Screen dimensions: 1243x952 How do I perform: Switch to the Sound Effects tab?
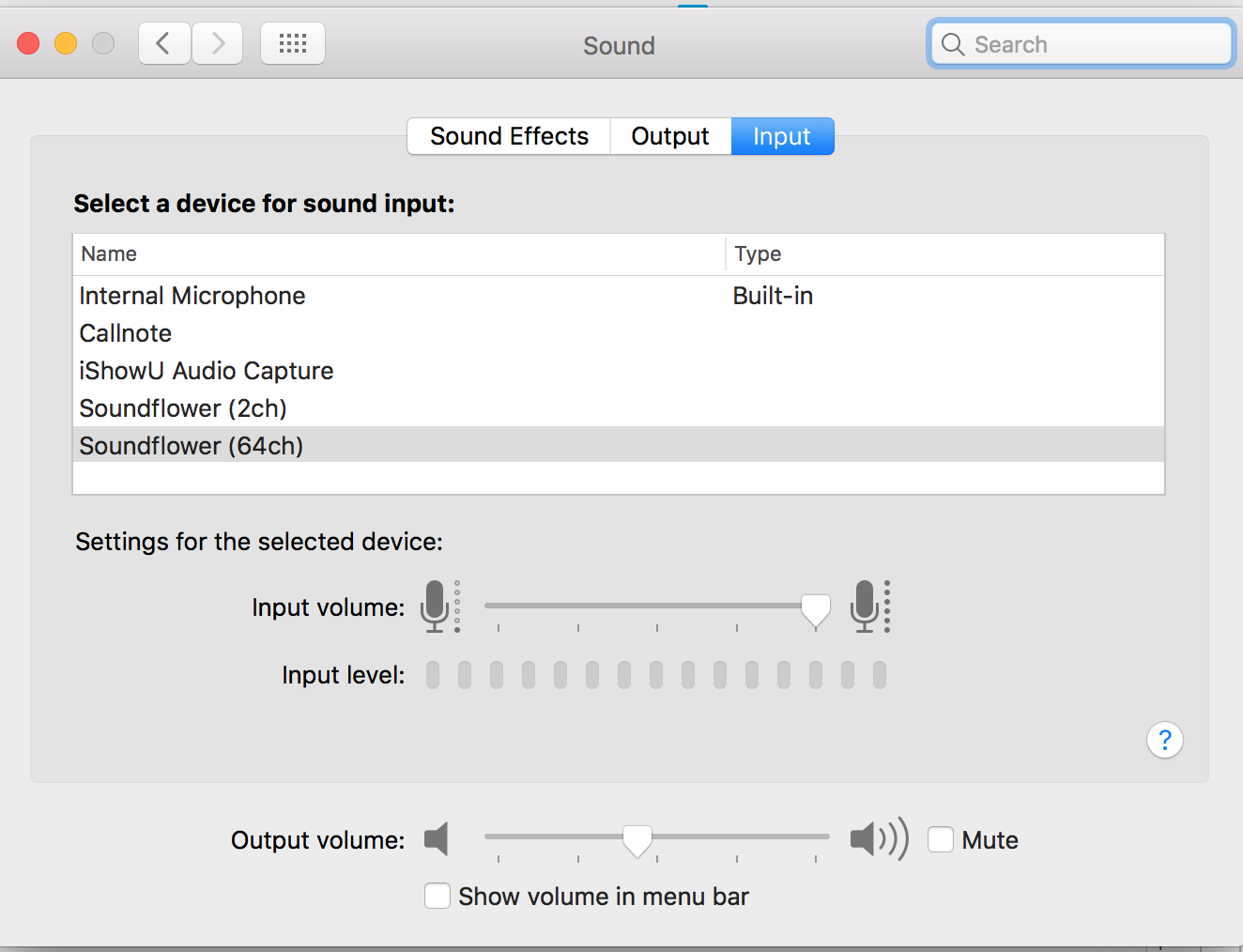click(509, 136)
